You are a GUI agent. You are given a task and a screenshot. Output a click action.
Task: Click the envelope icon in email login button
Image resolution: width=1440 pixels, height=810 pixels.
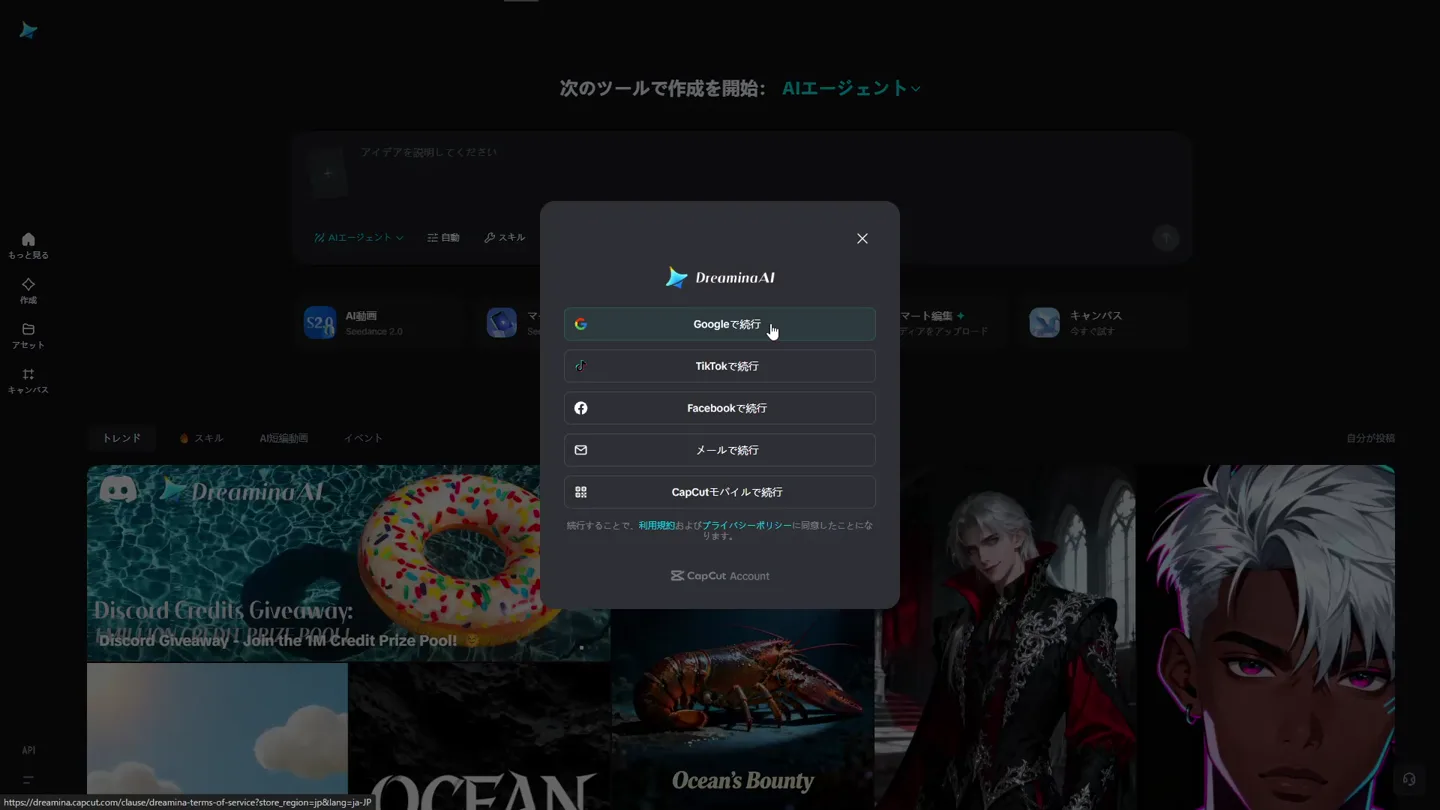tap(581, 450)
